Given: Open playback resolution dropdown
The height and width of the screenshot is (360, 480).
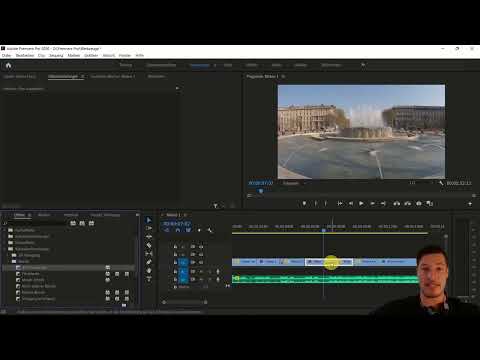Looking at the screenshot, I should pos(421,183).
